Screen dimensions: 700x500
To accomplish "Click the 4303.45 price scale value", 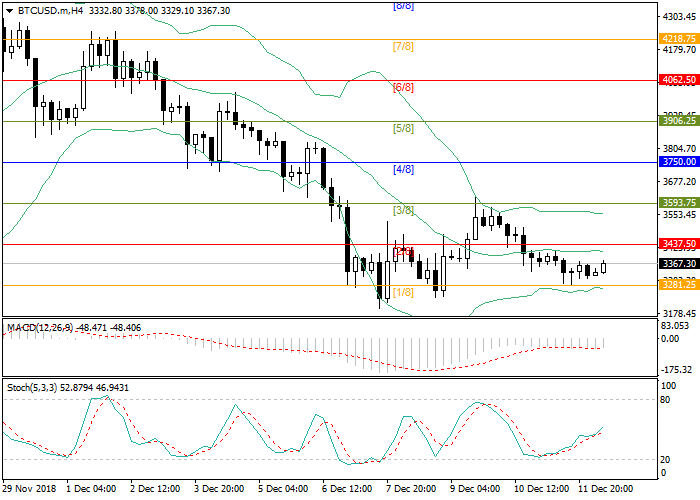I will coord(679,17).
